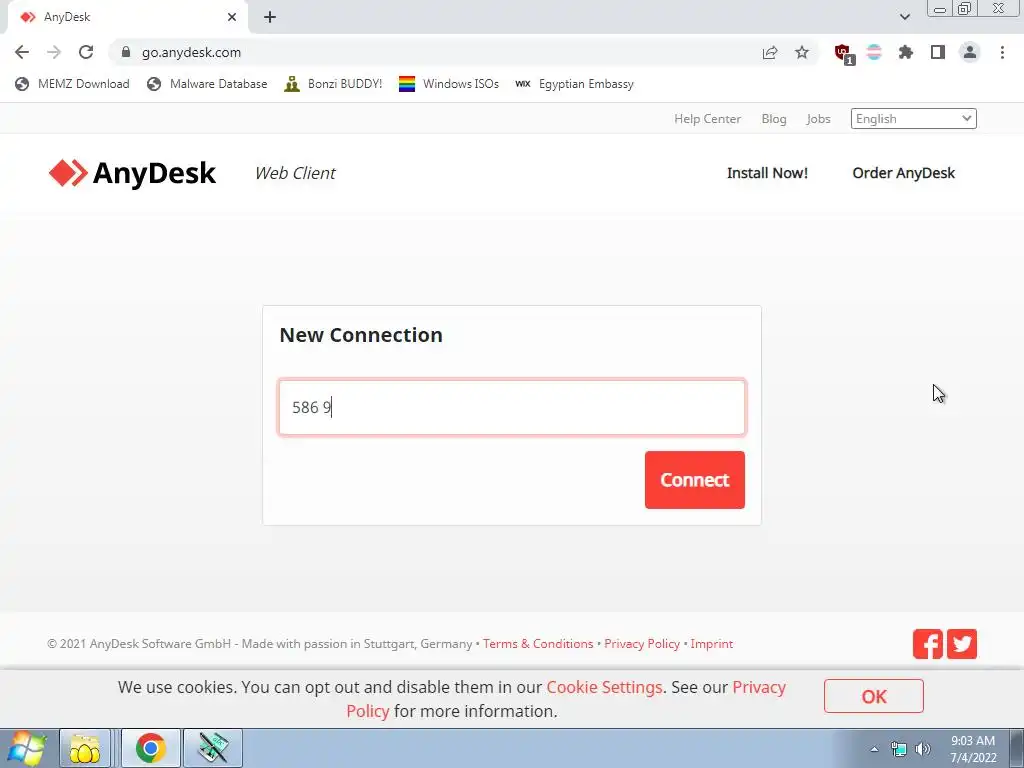The height and width of the screenshot is (768, 1024).
Task: Expand the tab search chevron
Action: coord(904,17)
